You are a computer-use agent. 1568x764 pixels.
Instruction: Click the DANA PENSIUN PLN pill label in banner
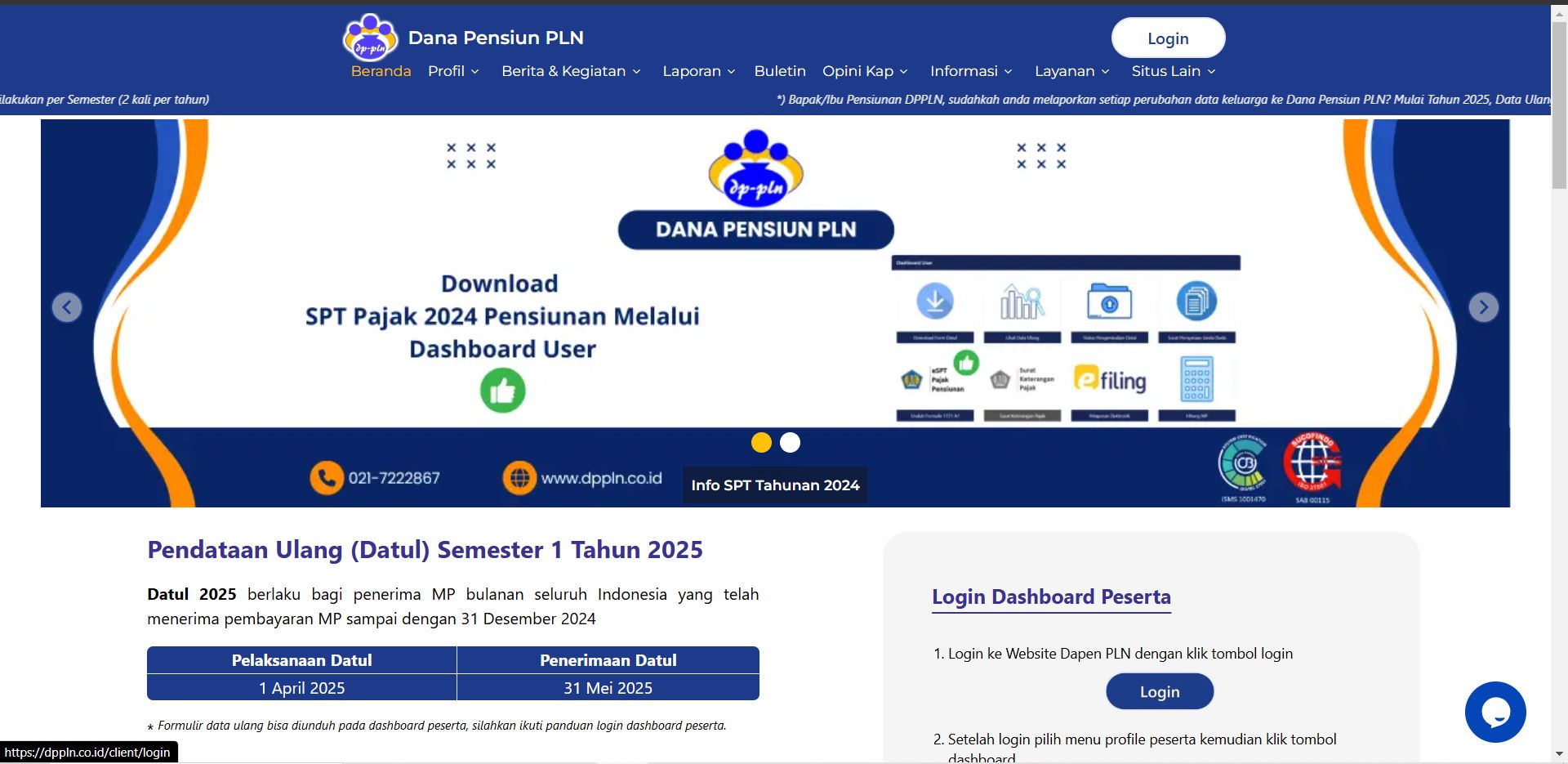click(755, 230)
